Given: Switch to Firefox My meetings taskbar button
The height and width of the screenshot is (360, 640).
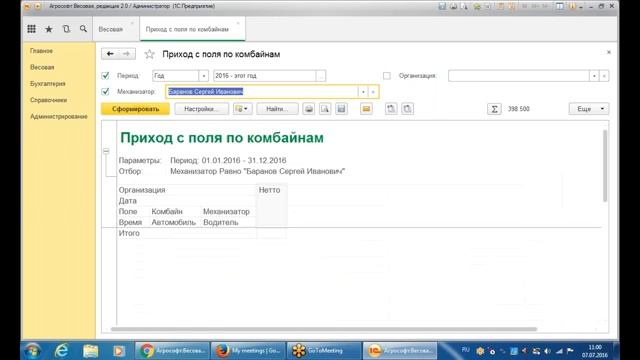Looking at the screenshot, I should 248,351.
